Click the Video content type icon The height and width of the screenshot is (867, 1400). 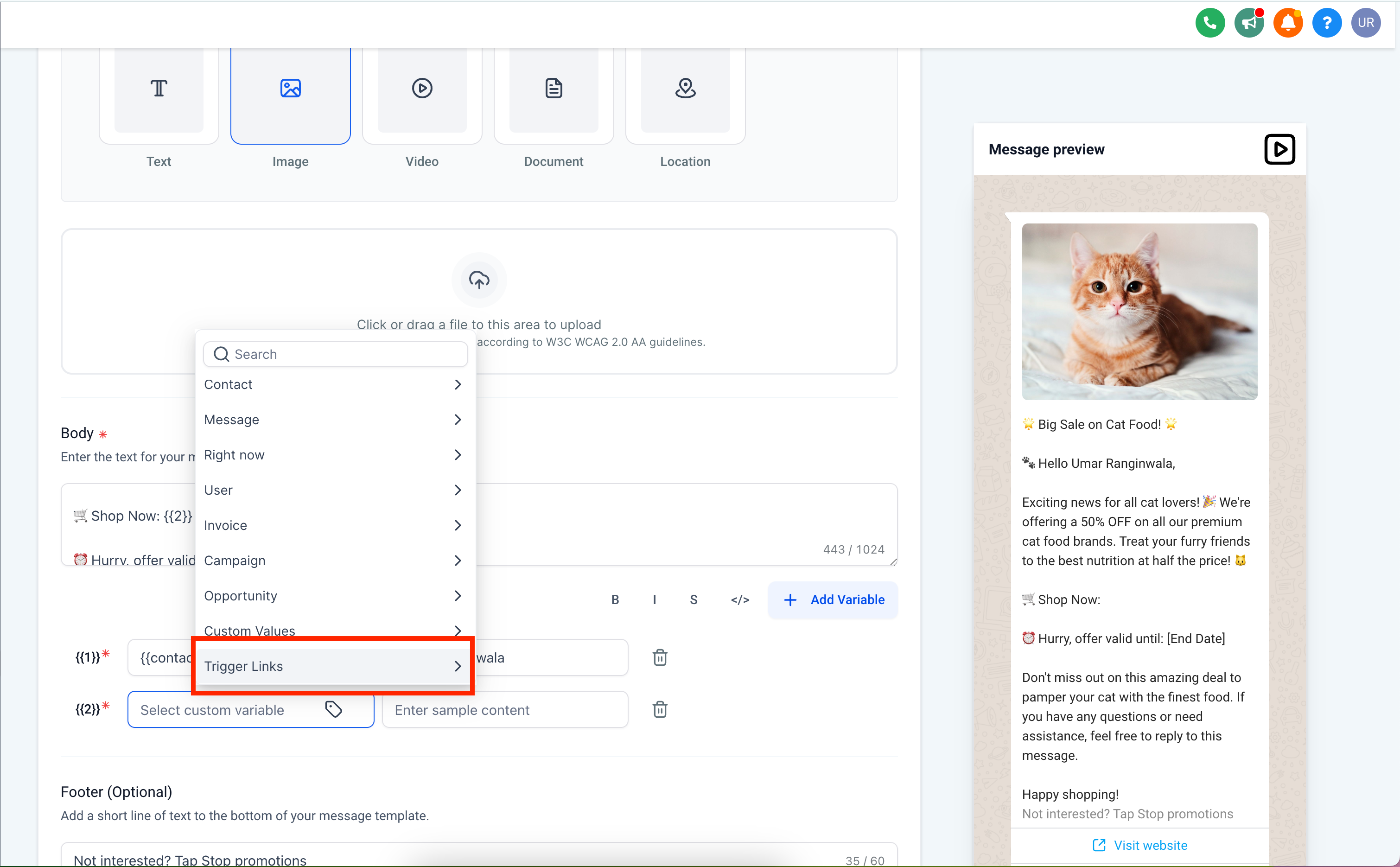pos(421,88)
